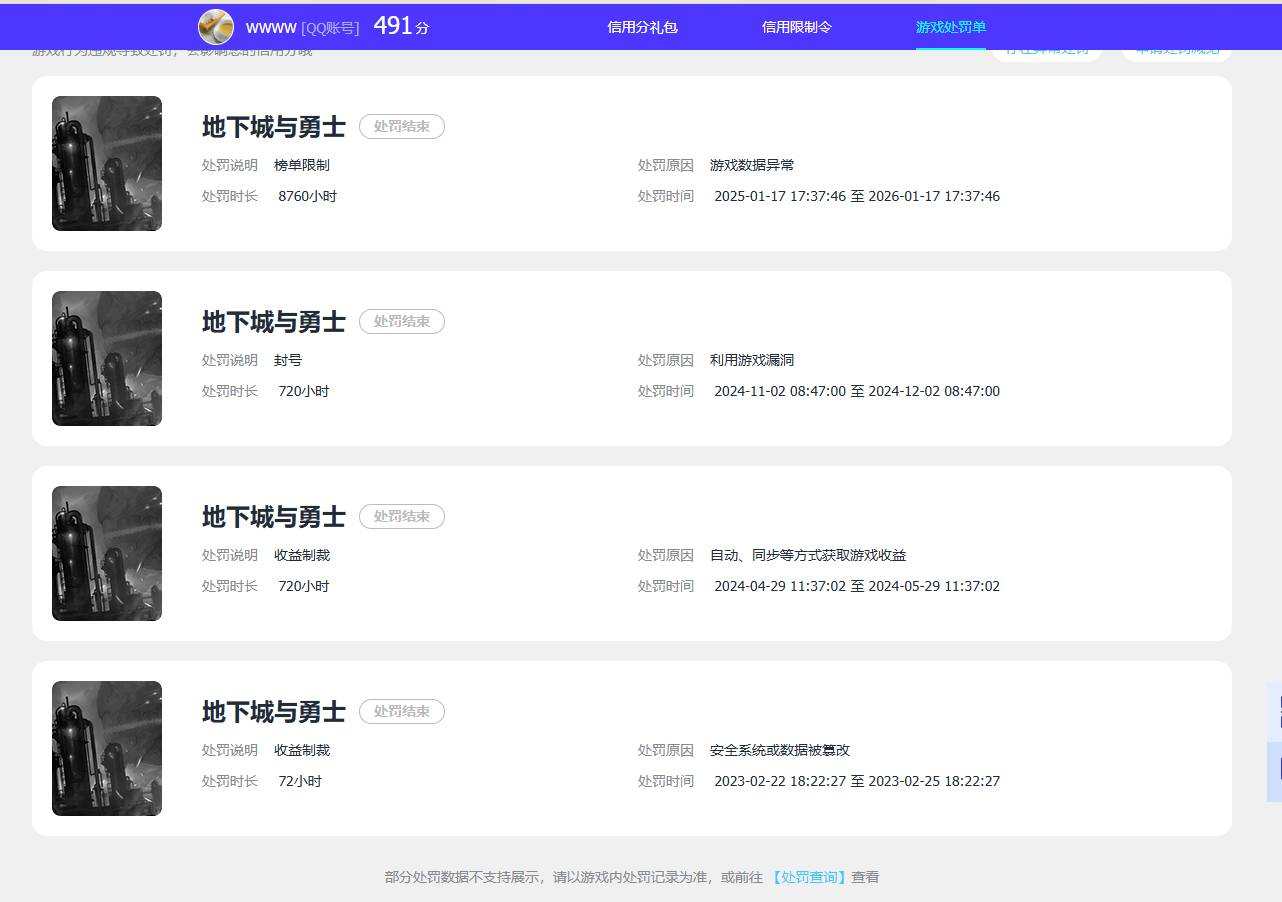Click the 游戏数据异常 penalty reason

tap(752, 165)
